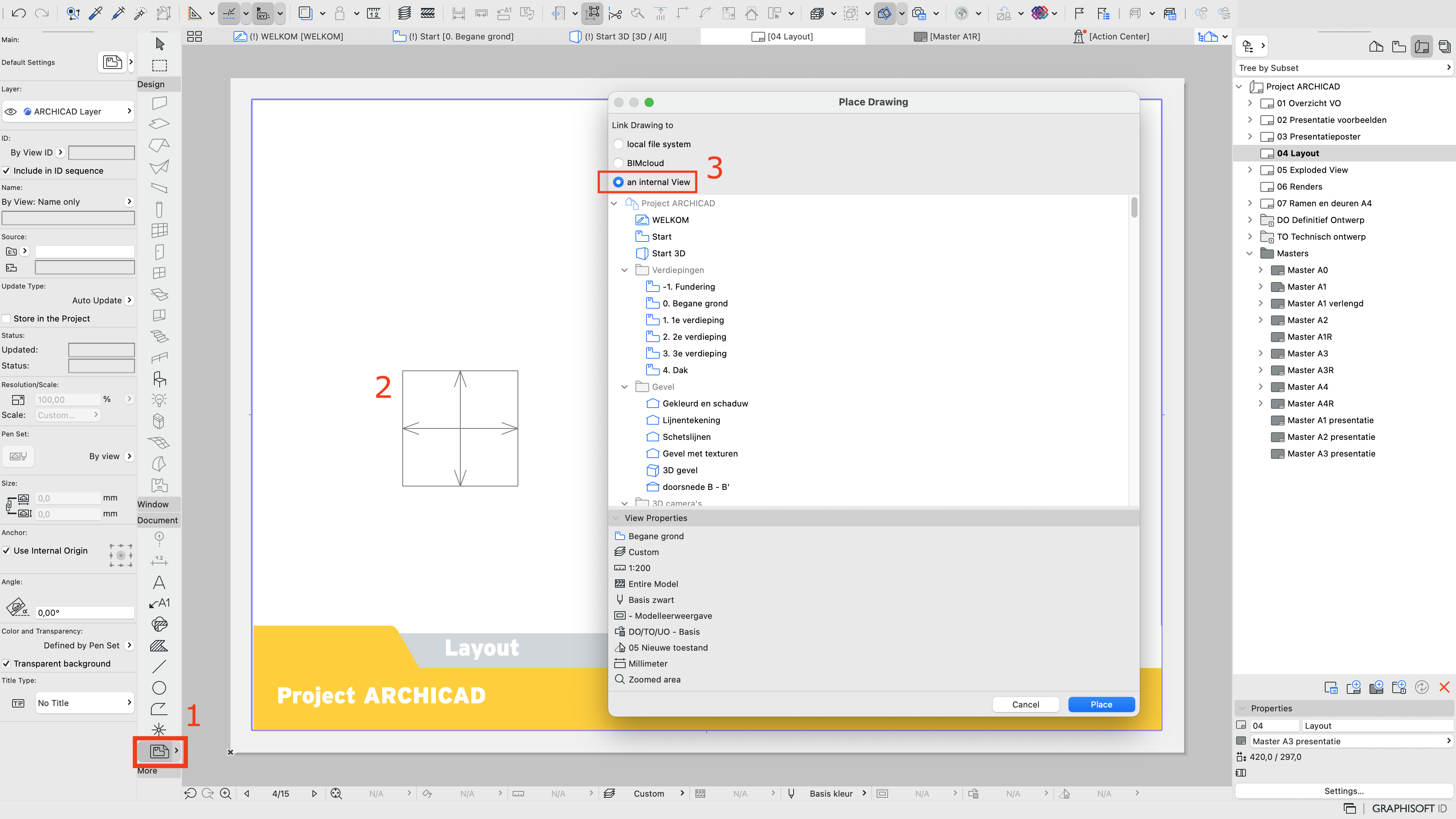The height and width of the screenshot is (819, 1456).
Task: Toggle Transparent background checkbox
Action: pos(6,664)
